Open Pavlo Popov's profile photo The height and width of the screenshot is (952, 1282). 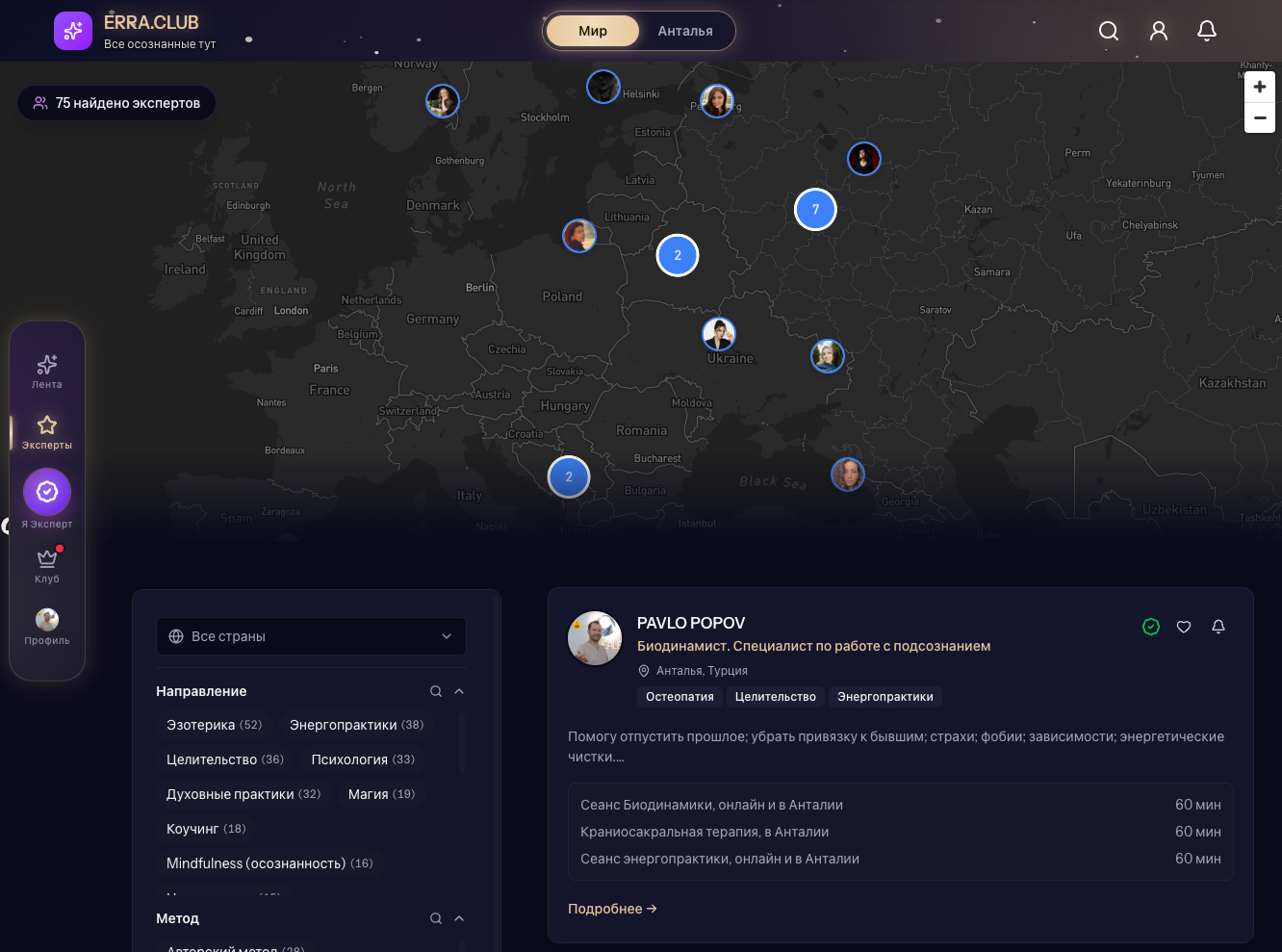pyautogui.click(x=595, y=638)
